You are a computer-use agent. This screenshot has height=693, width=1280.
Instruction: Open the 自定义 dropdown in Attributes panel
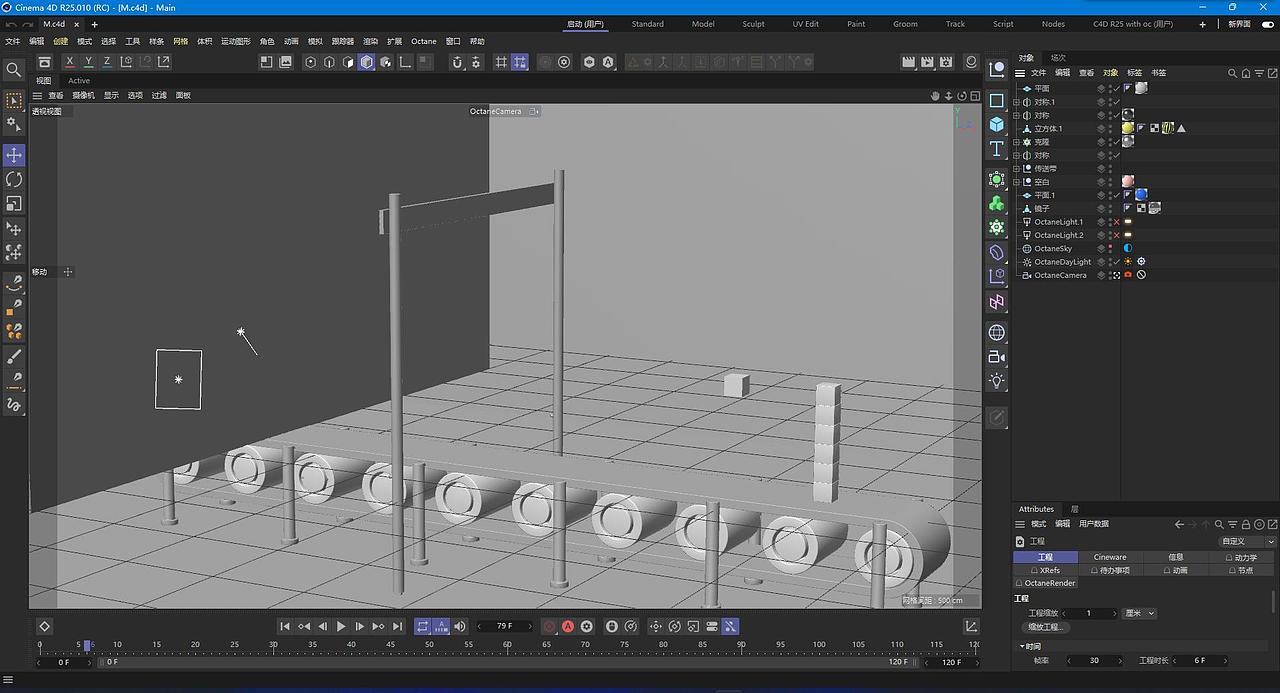[1243, 540]
